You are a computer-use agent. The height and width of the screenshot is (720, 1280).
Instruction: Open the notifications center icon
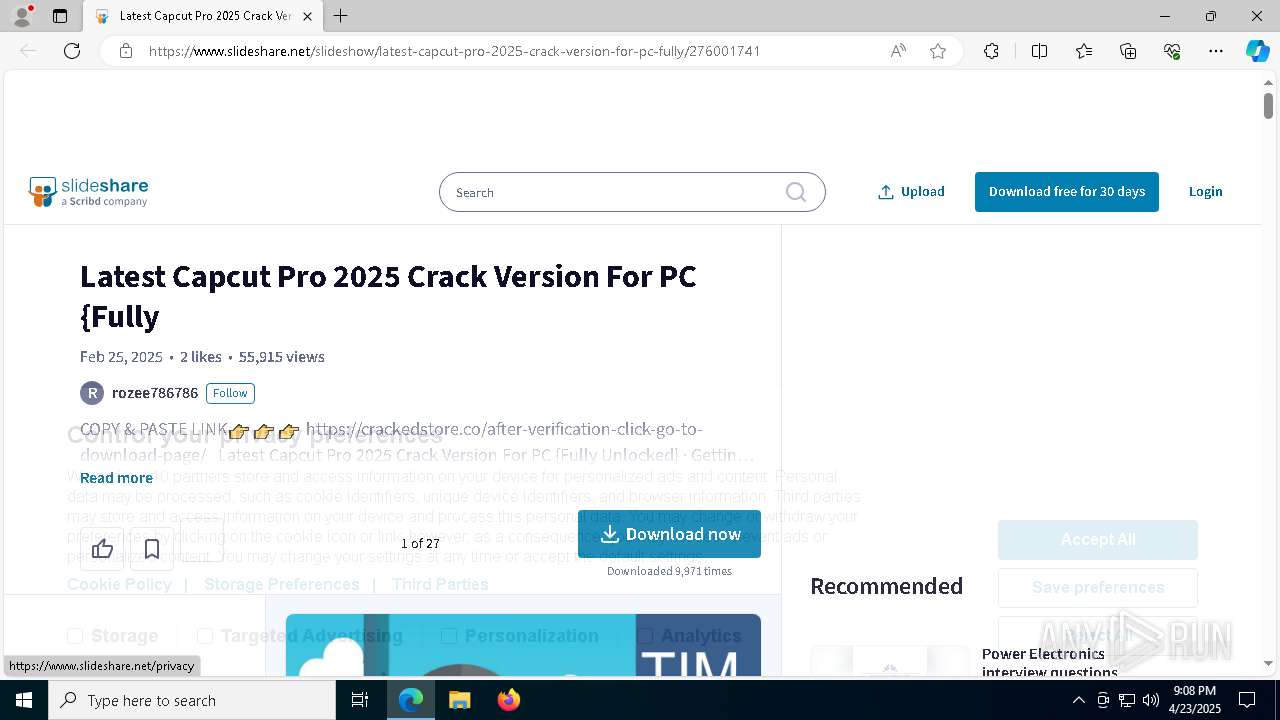[x=1247, y=700]
